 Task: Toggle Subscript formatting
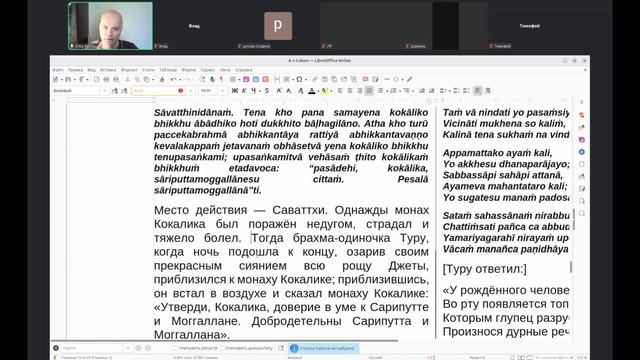point(289,91)
